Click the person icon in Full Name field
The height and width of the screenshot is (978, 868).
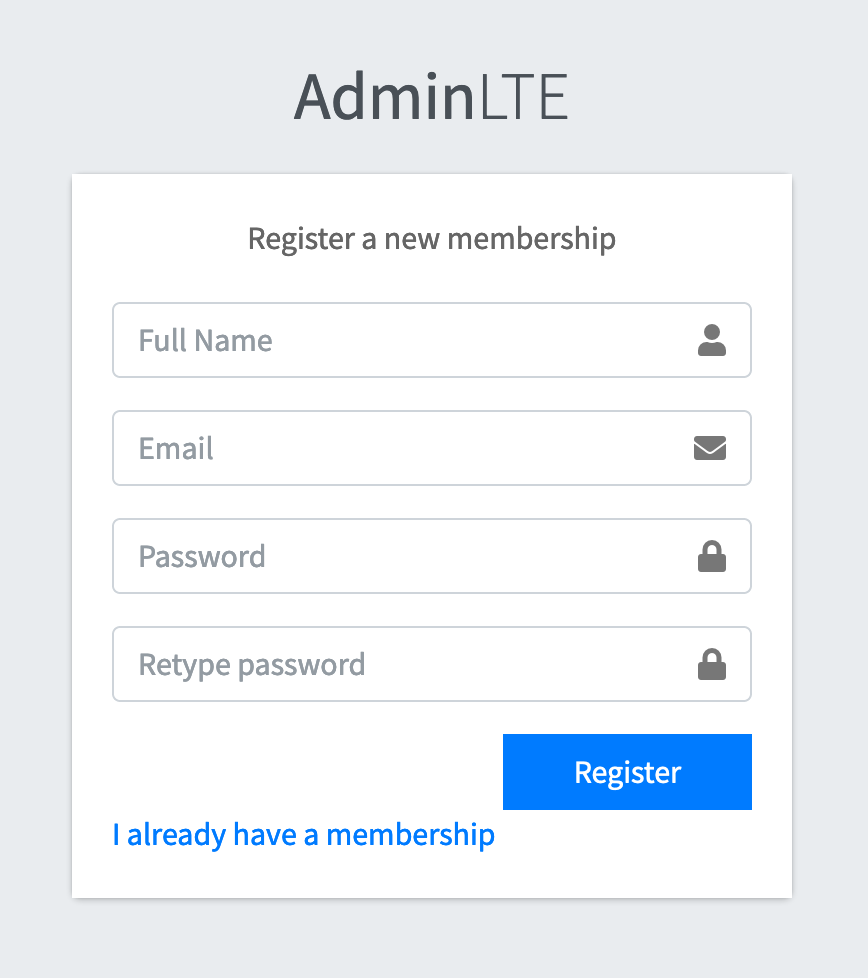(x=711, y=341)
